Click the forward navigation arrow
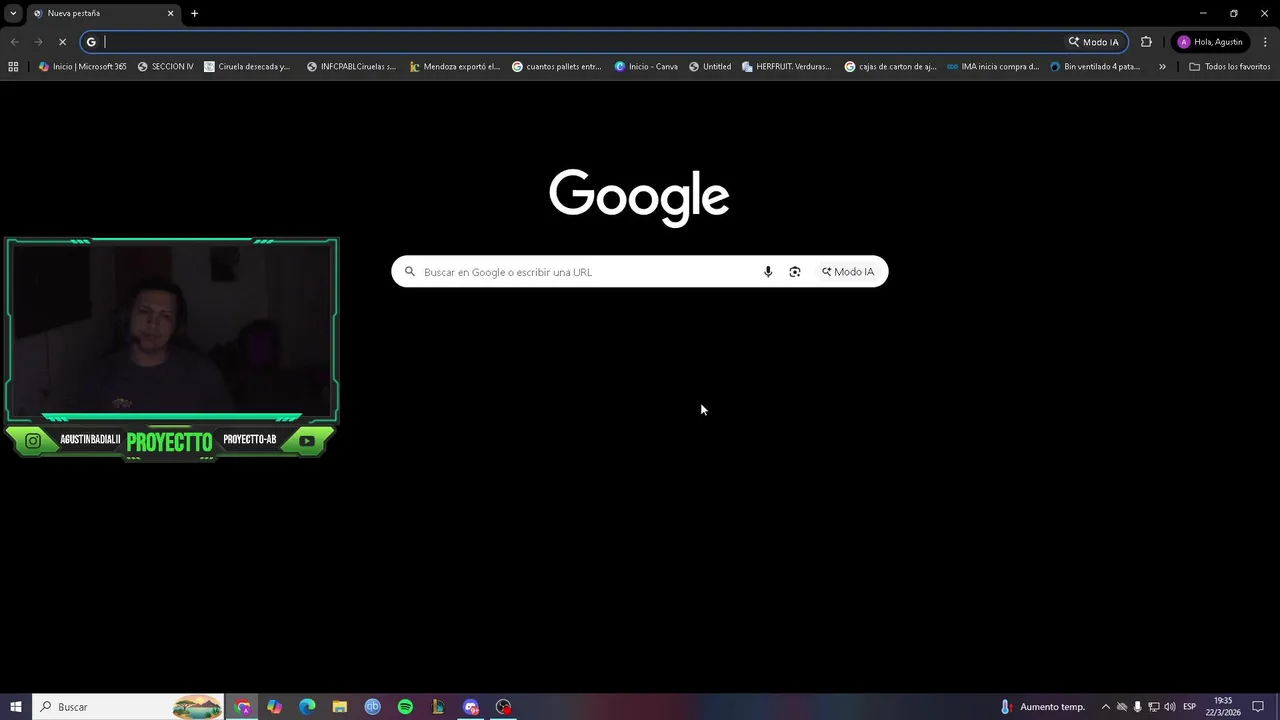The image size is (1280, 720). [38, 42]
